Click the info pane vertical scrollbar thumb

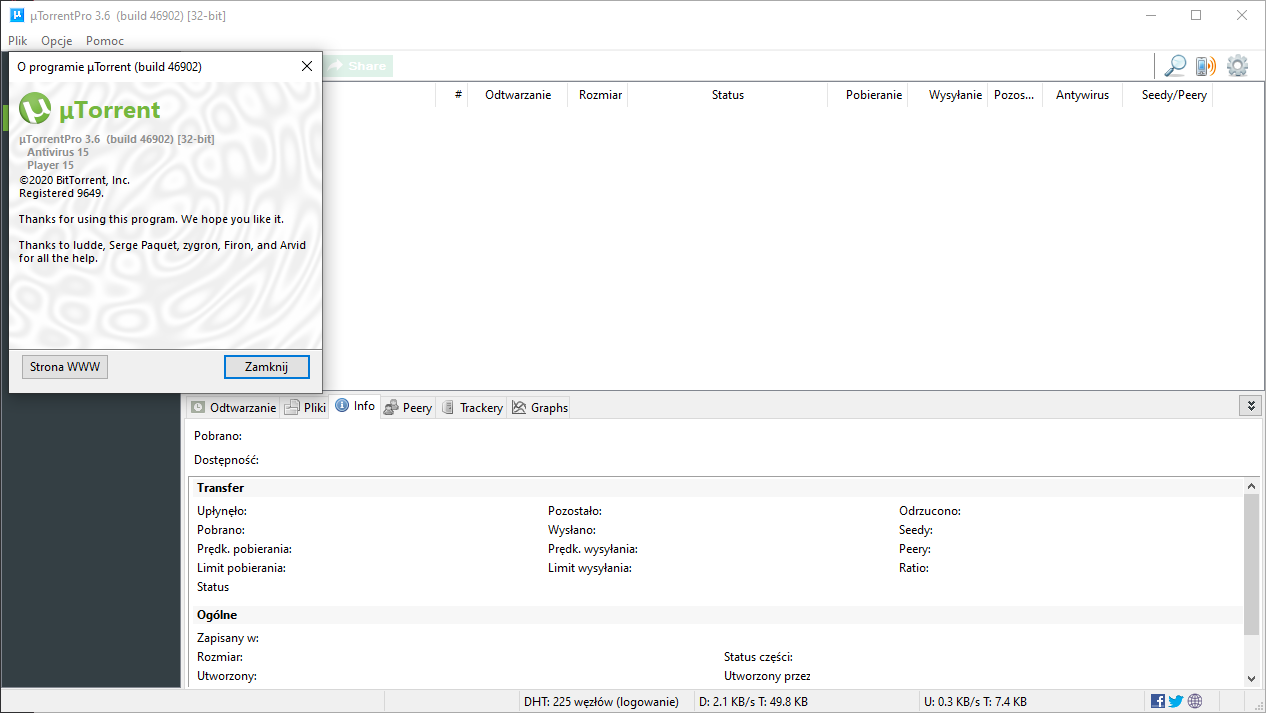tap(1251, 564)
